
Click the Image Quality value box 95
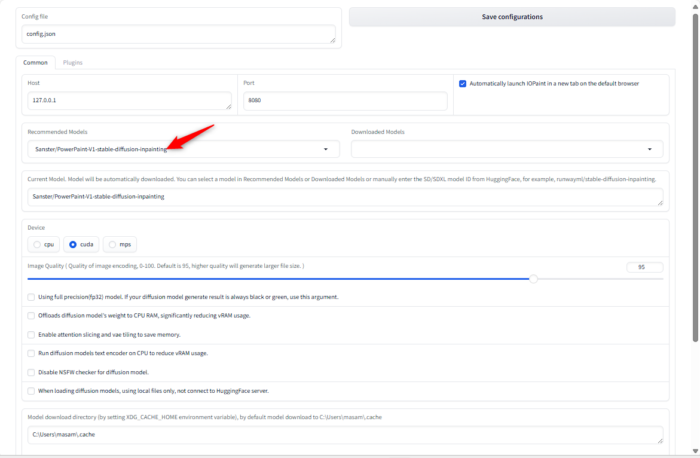[x=645, y=267]
